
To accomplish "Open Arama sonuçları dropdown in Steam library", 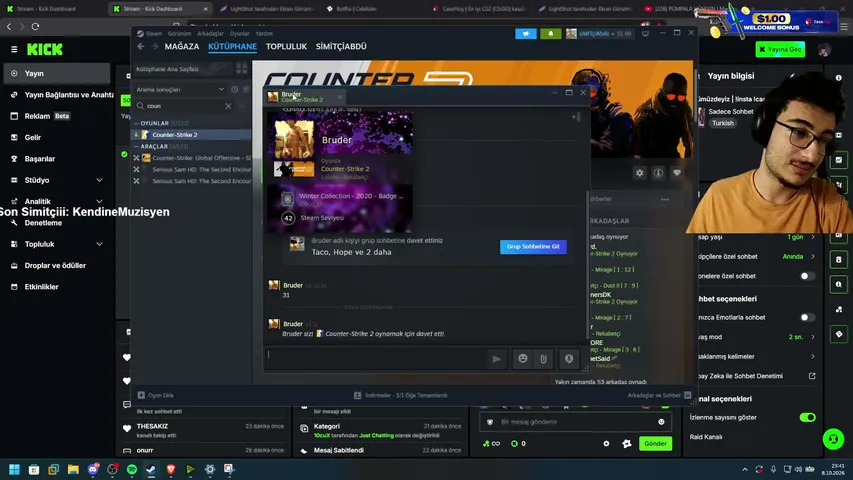I will click(x=221, y=89).
